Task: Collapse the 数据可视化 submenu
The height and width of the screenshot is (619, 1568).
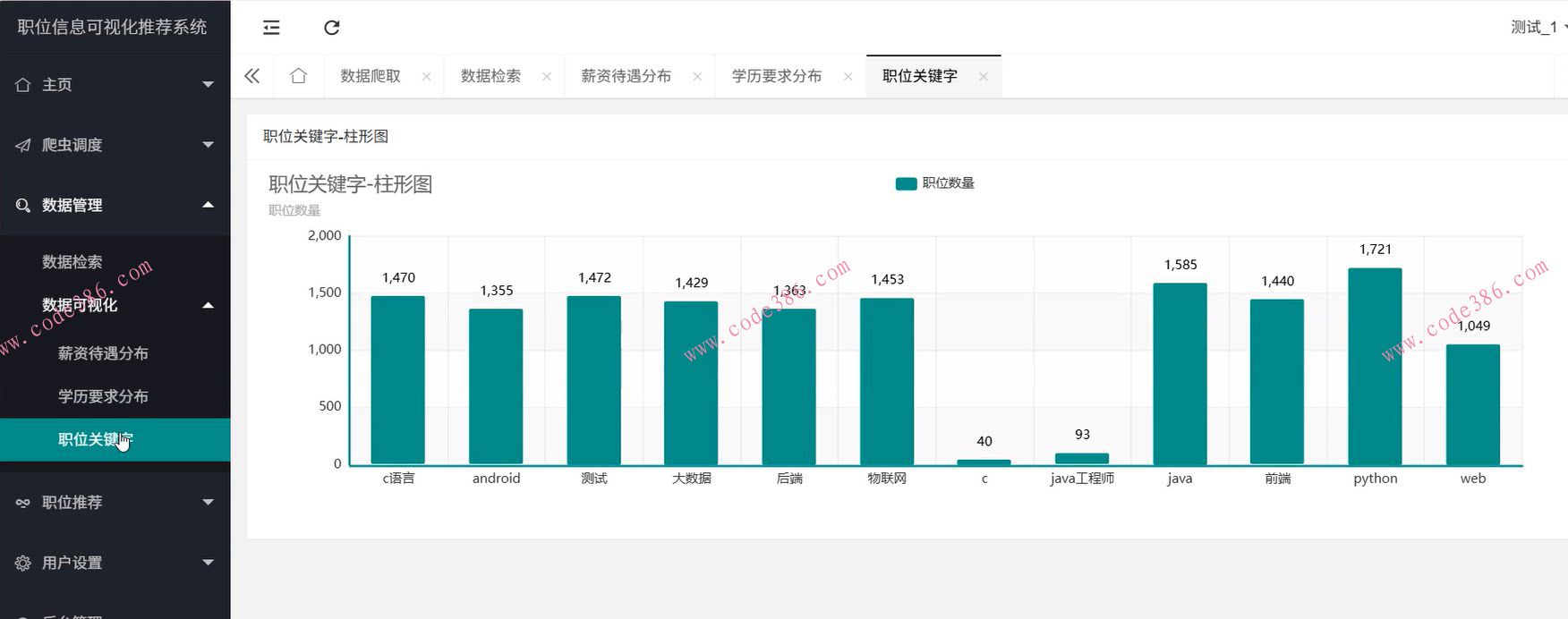Action: coord(115,305)
